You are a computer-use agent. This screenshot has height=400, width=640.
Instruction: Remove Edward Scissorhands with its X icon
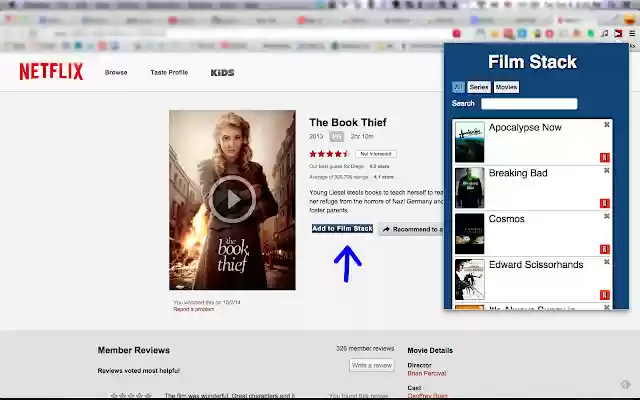[607, 262]
